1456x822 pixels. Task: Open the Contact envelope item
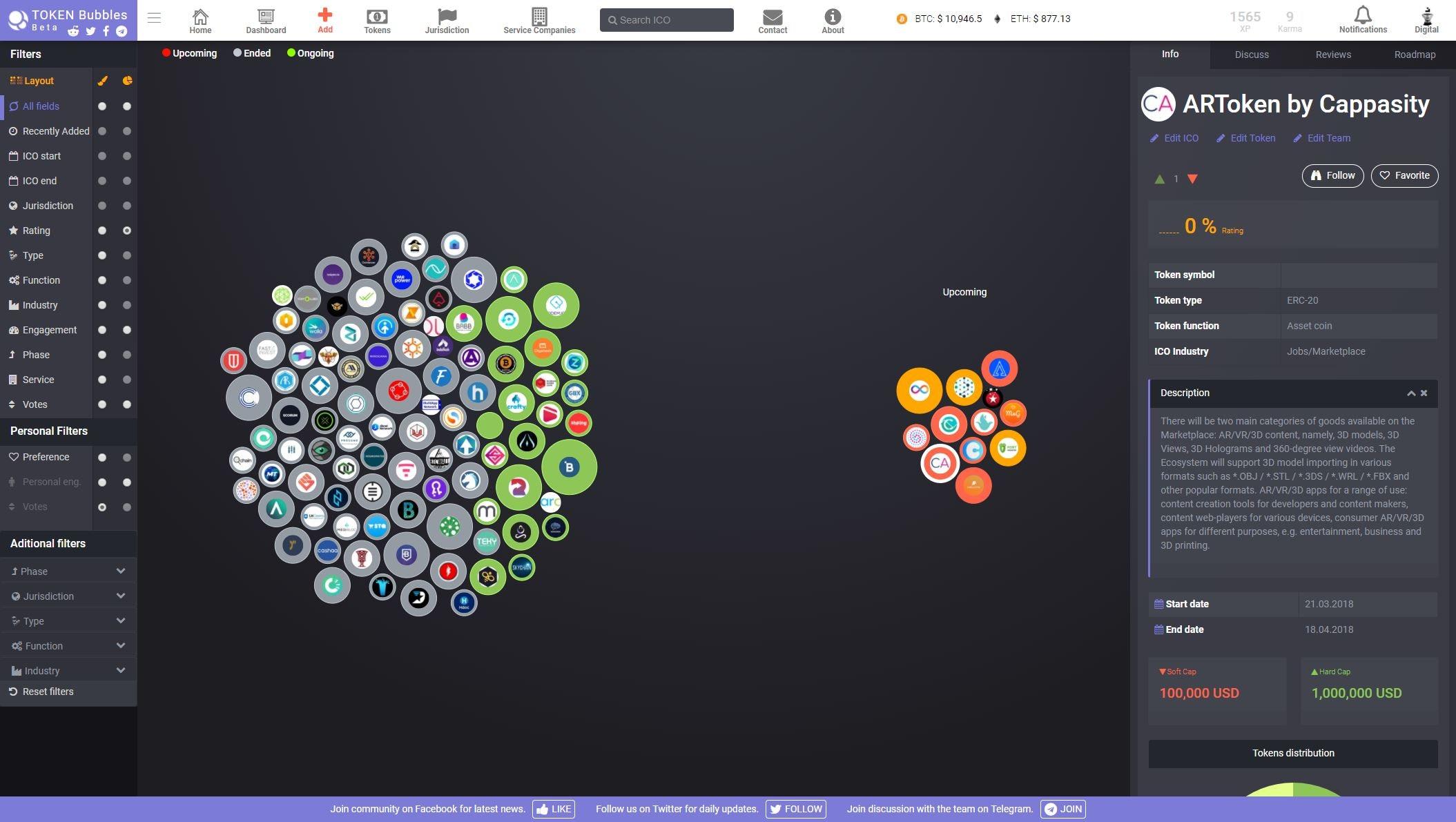coord(773,21)
